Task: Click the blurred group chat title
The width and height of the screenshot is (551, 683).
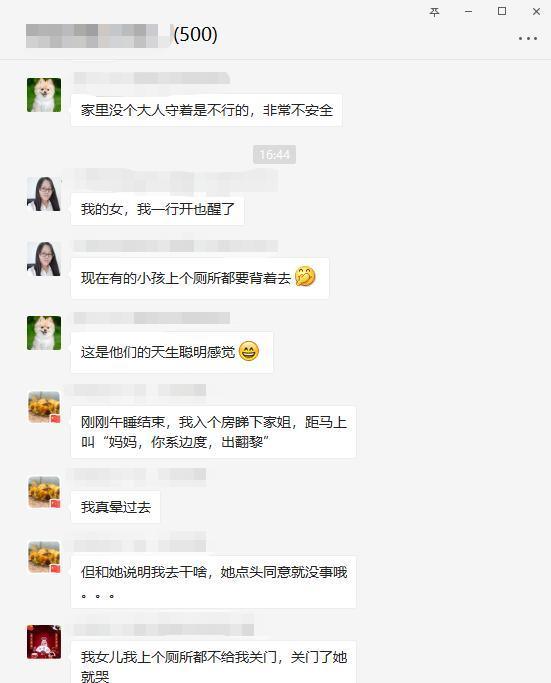Action: point(98,36)
